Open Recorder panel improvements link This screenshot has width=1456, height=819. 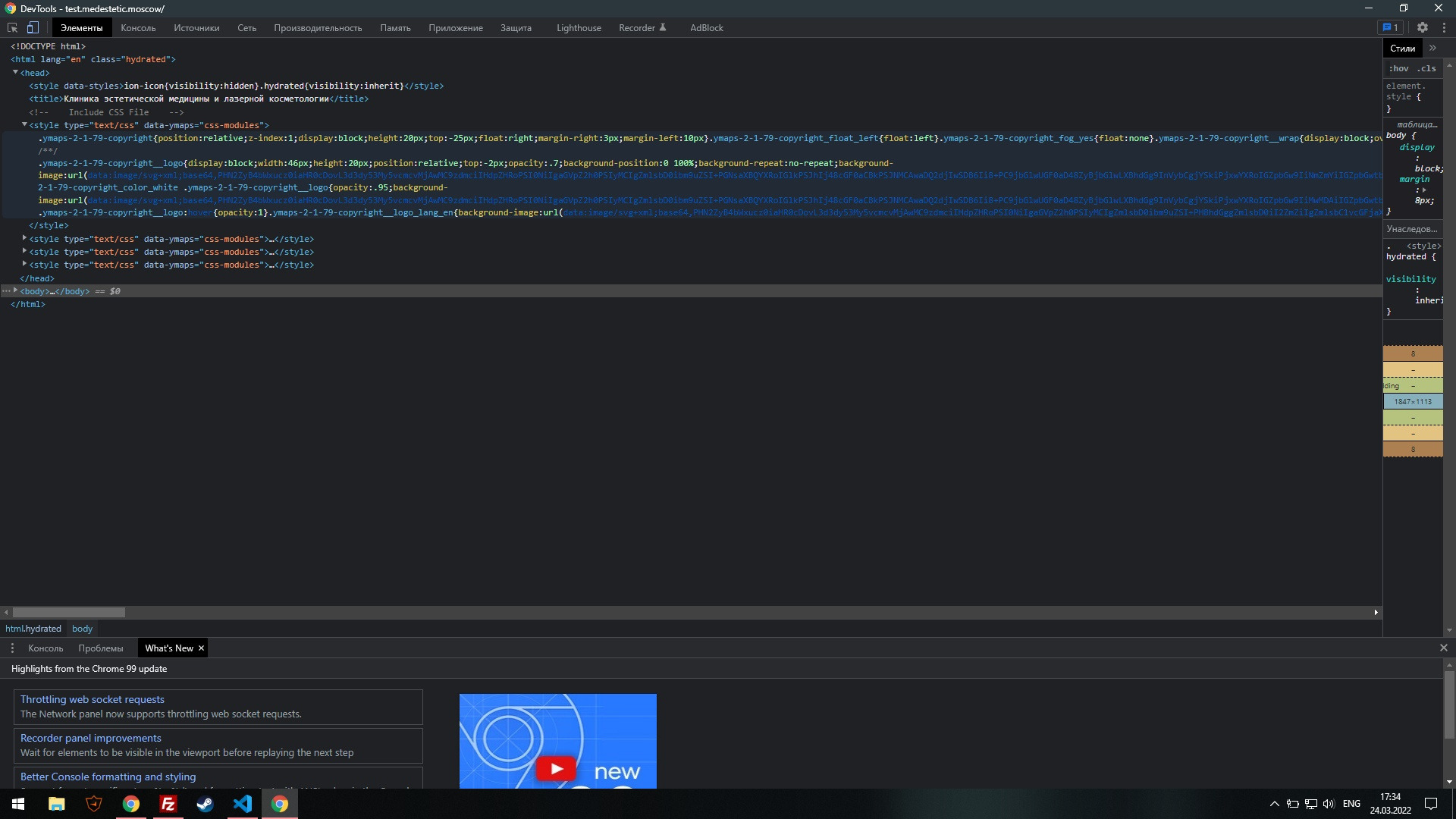[90, 738]
